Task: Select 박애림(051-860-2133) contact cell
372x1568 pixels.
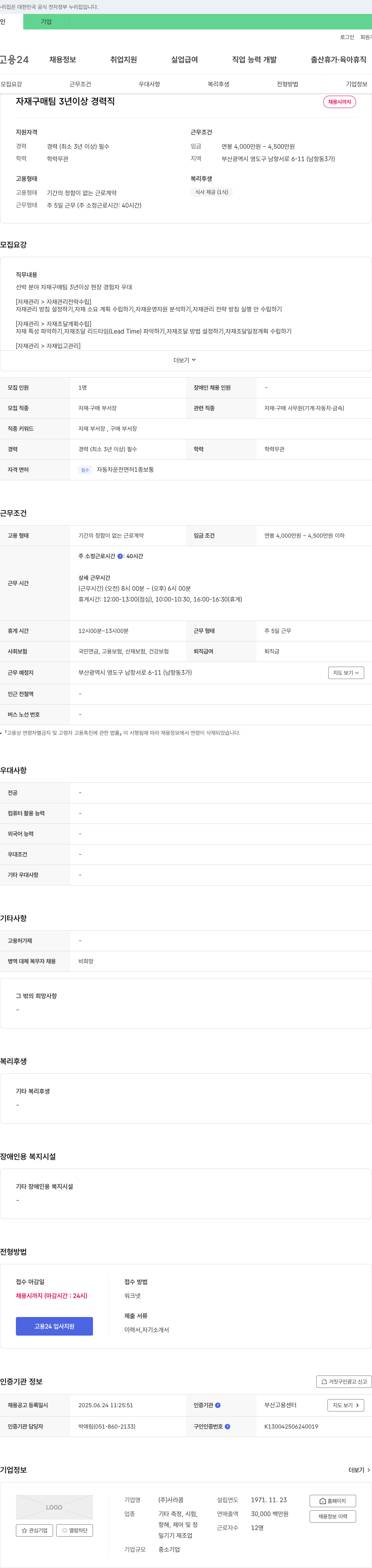Action: tap(107, 1426)
